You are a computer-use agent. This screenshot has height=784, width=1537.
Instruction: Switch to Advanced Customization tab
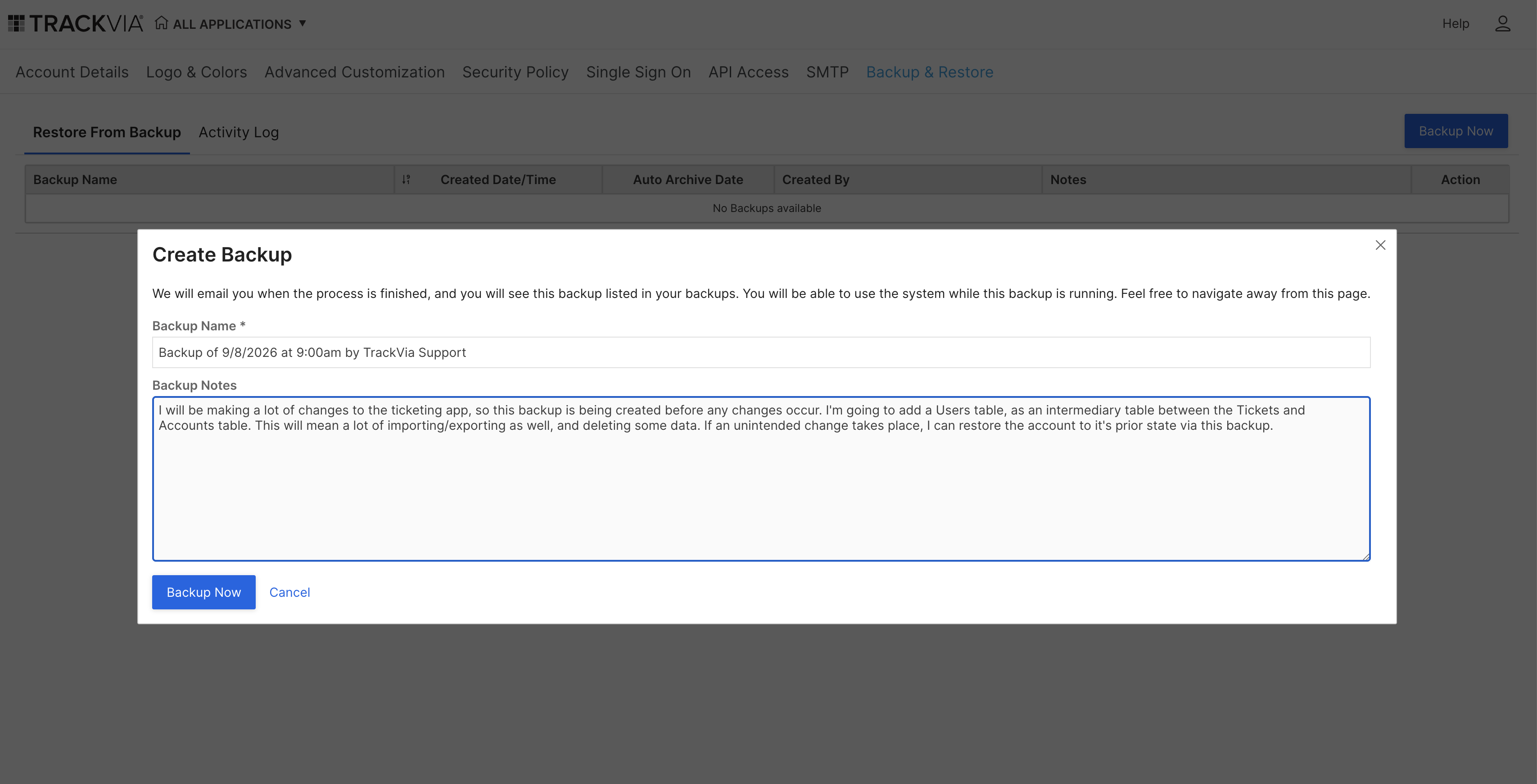click(x=354, y=72)
